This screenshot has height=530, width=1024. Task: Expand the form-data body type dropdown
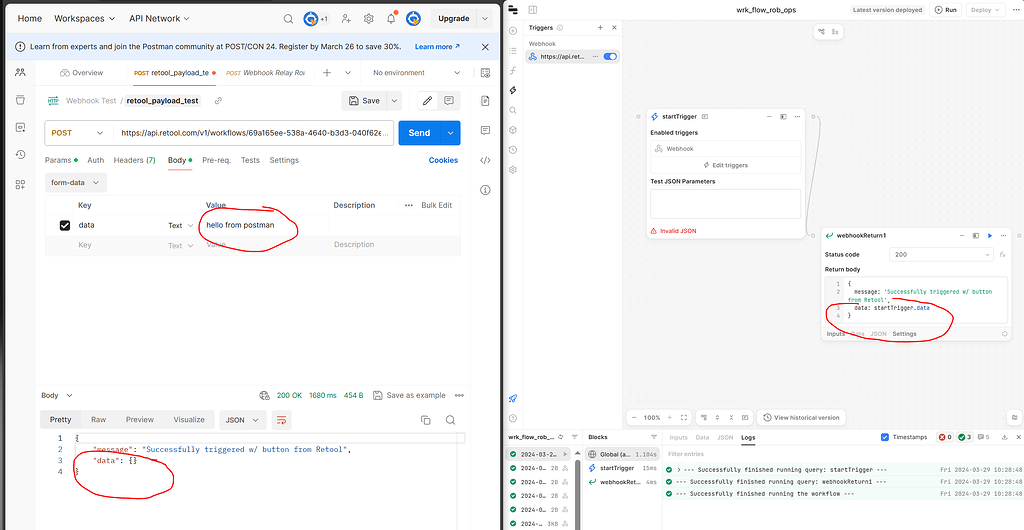coord(76,182)
